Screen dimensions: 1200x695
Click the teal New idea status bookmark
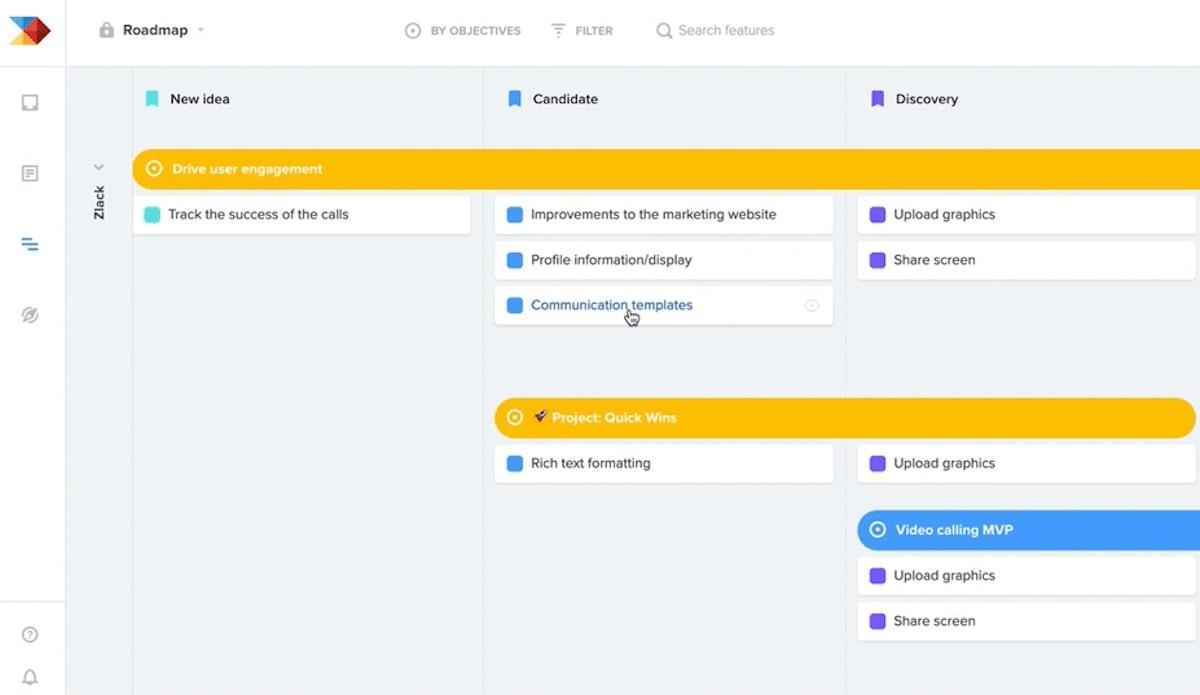[152, 99]
